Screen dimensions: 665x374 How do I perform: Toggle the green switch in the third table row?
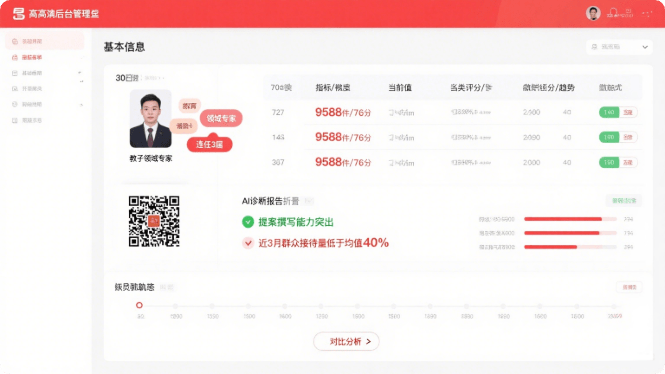609,162
